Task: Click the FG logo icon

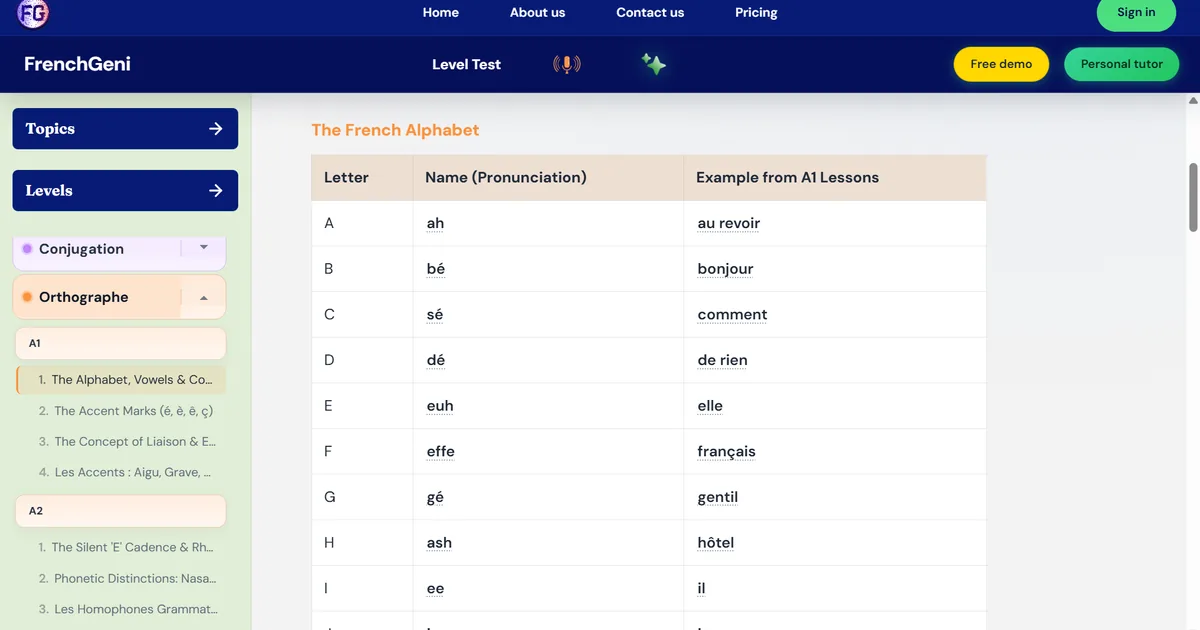Action: [x=32, y=13]
